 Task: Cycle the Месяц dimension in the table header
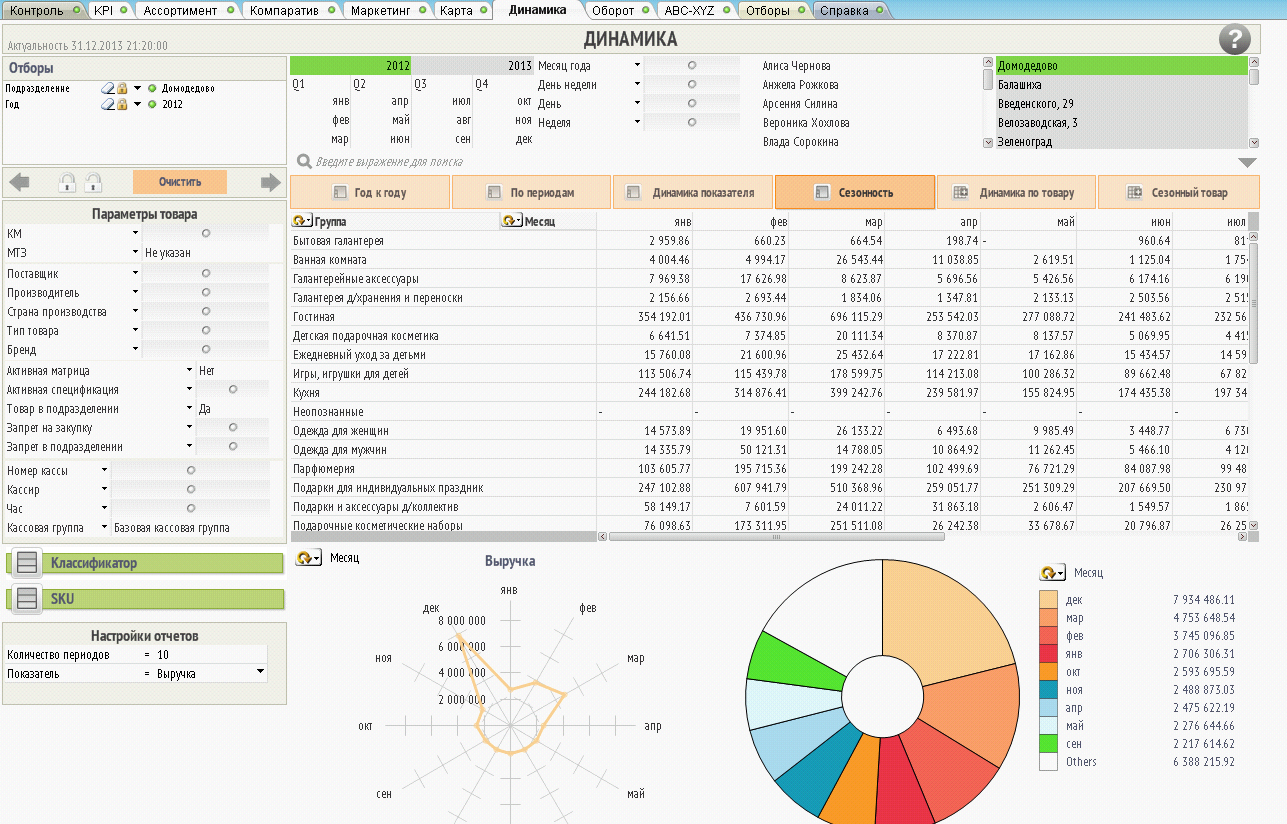pos(512,221)
